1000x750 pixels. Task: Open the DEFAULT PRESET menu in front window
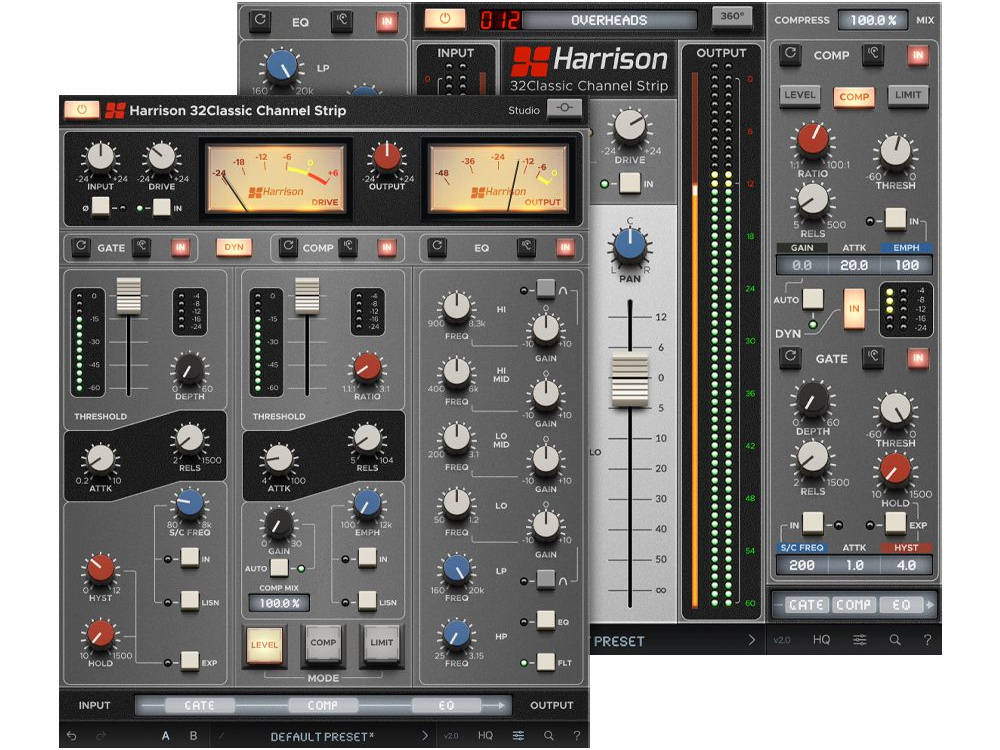coord(322,737)
